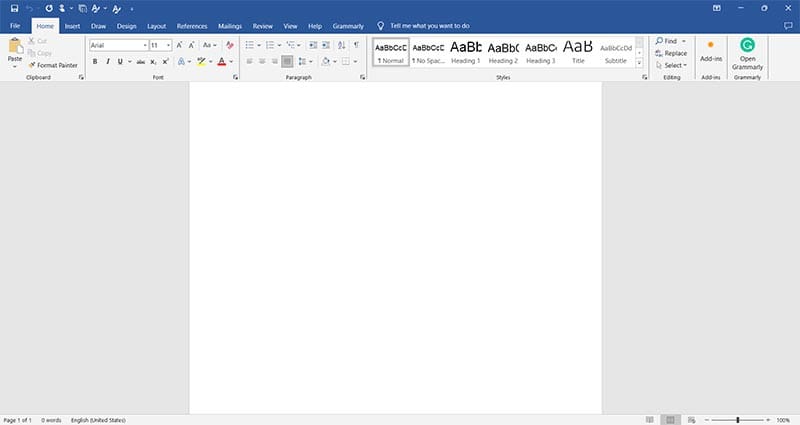The image size is (800, 425).
Task: Switch to the Design tab
Action: pos(127,26)
